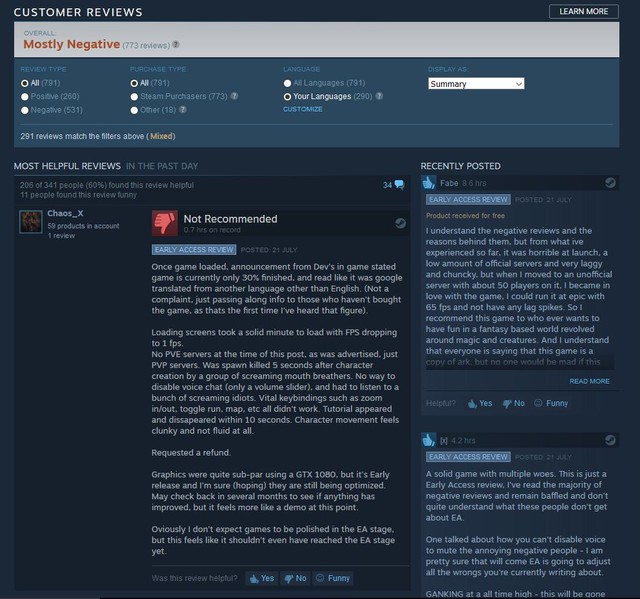Screen dimensions: 640x599
Task: Select the Negative (531) review type
Action: point(52,110)
